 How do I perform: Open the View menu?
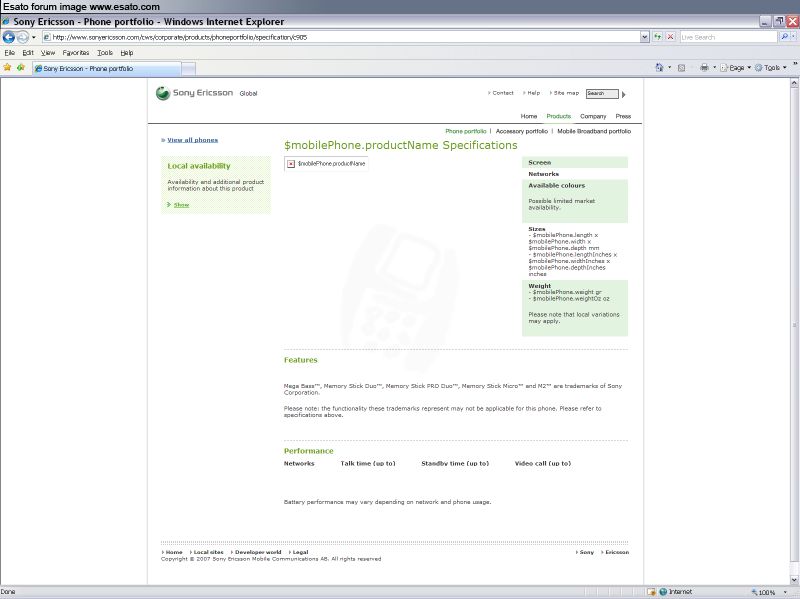pyautogui.click(x=48, y=53)
